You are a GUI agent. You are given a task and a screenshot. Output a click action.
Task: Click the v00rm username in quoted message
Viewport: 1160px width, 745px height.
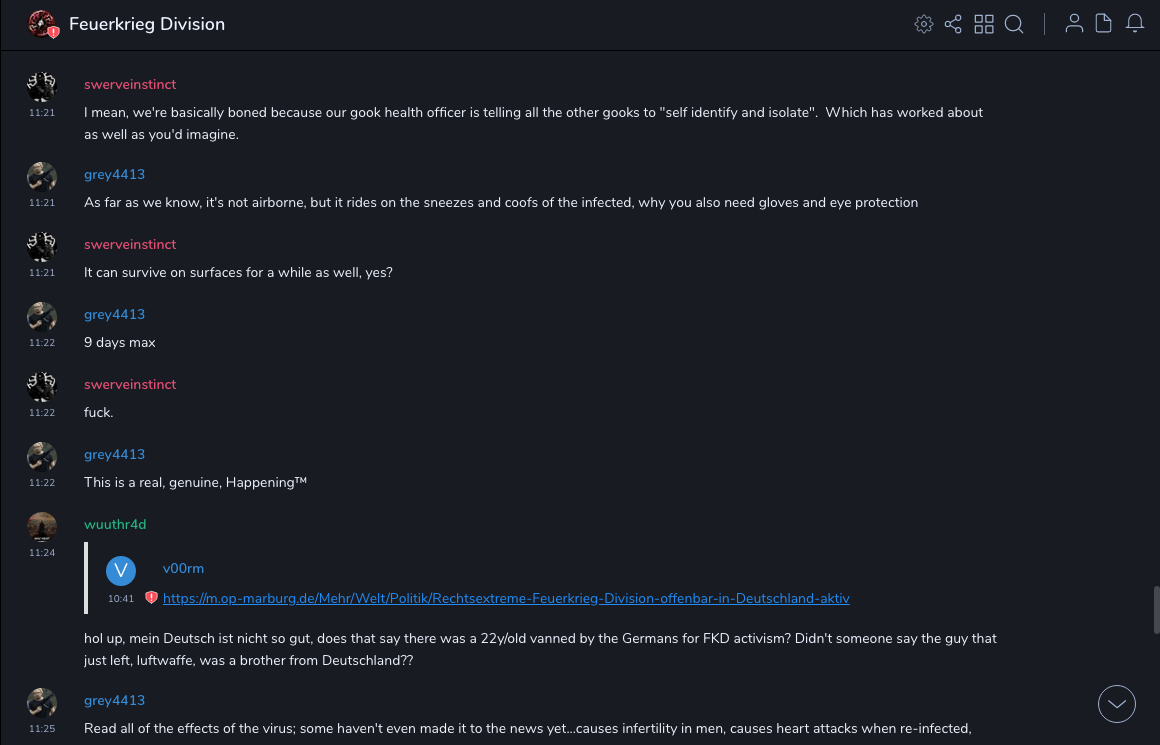point(183,568)
